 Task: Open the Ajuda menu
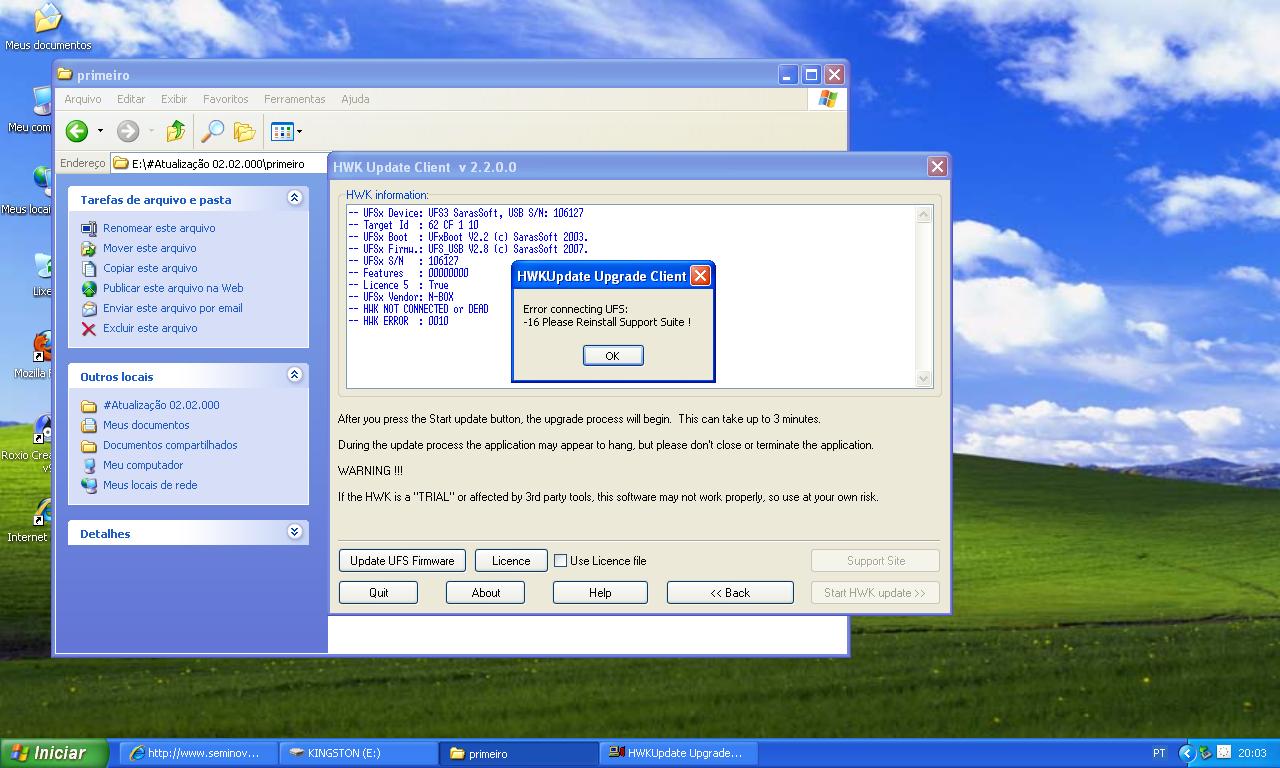coord(355,99)
